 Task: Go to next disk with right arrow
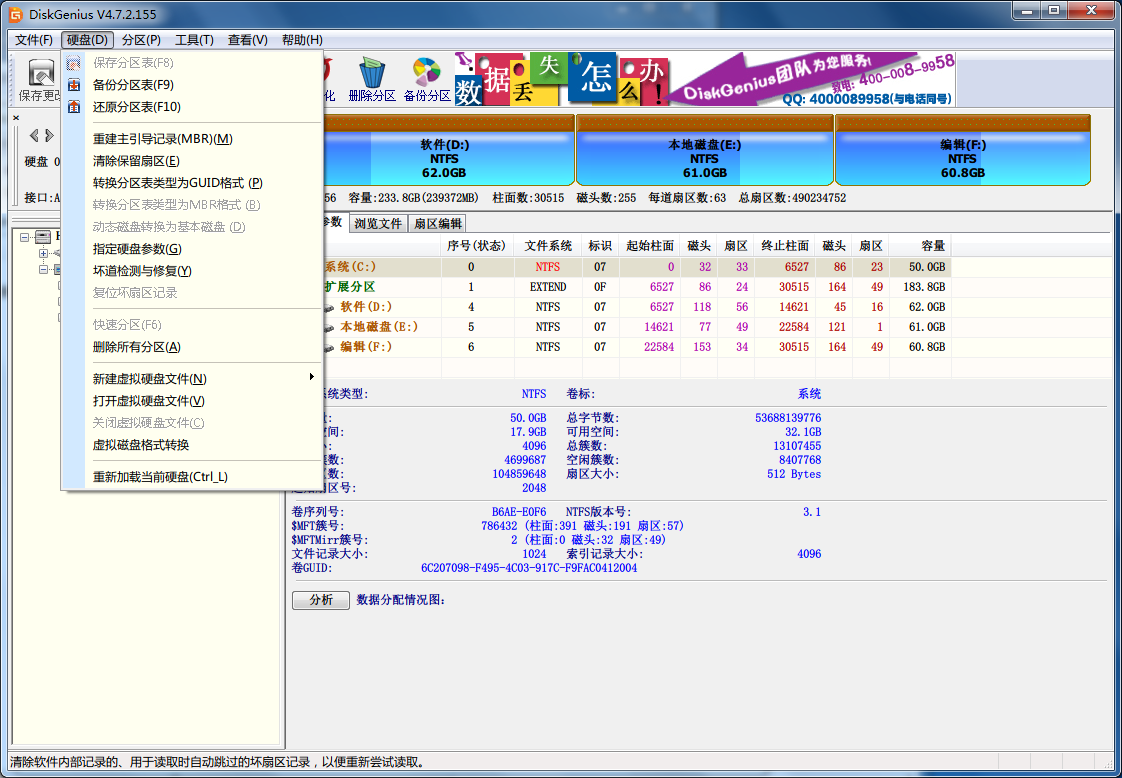(x=49, y=136)
